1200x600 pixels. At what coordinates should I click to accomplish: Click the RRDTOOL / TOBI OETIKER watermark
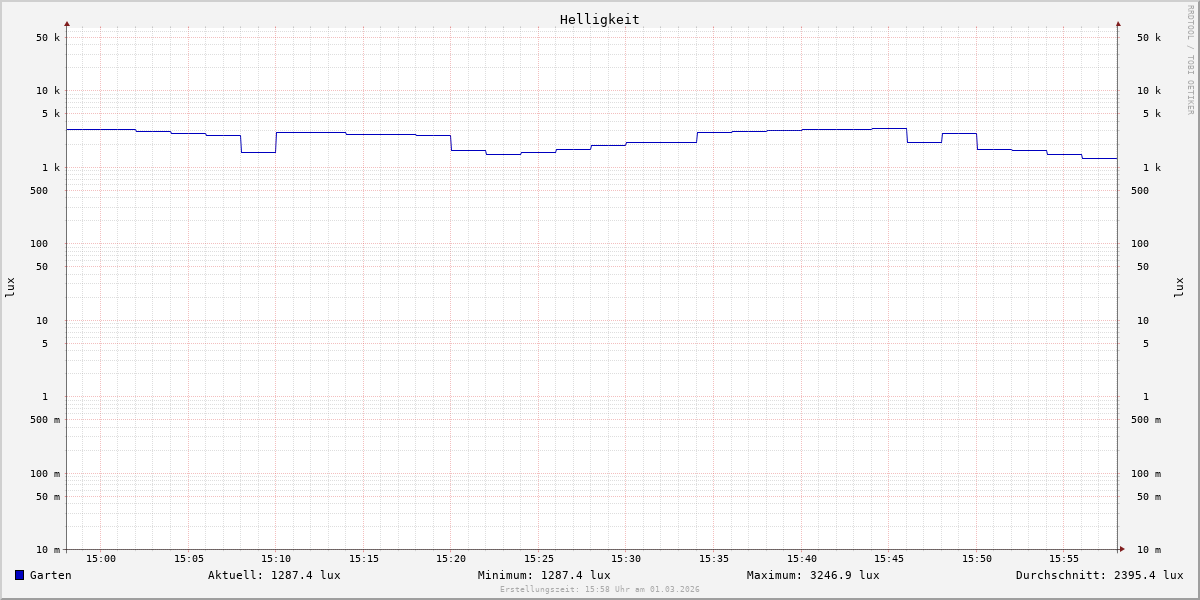1190,59
